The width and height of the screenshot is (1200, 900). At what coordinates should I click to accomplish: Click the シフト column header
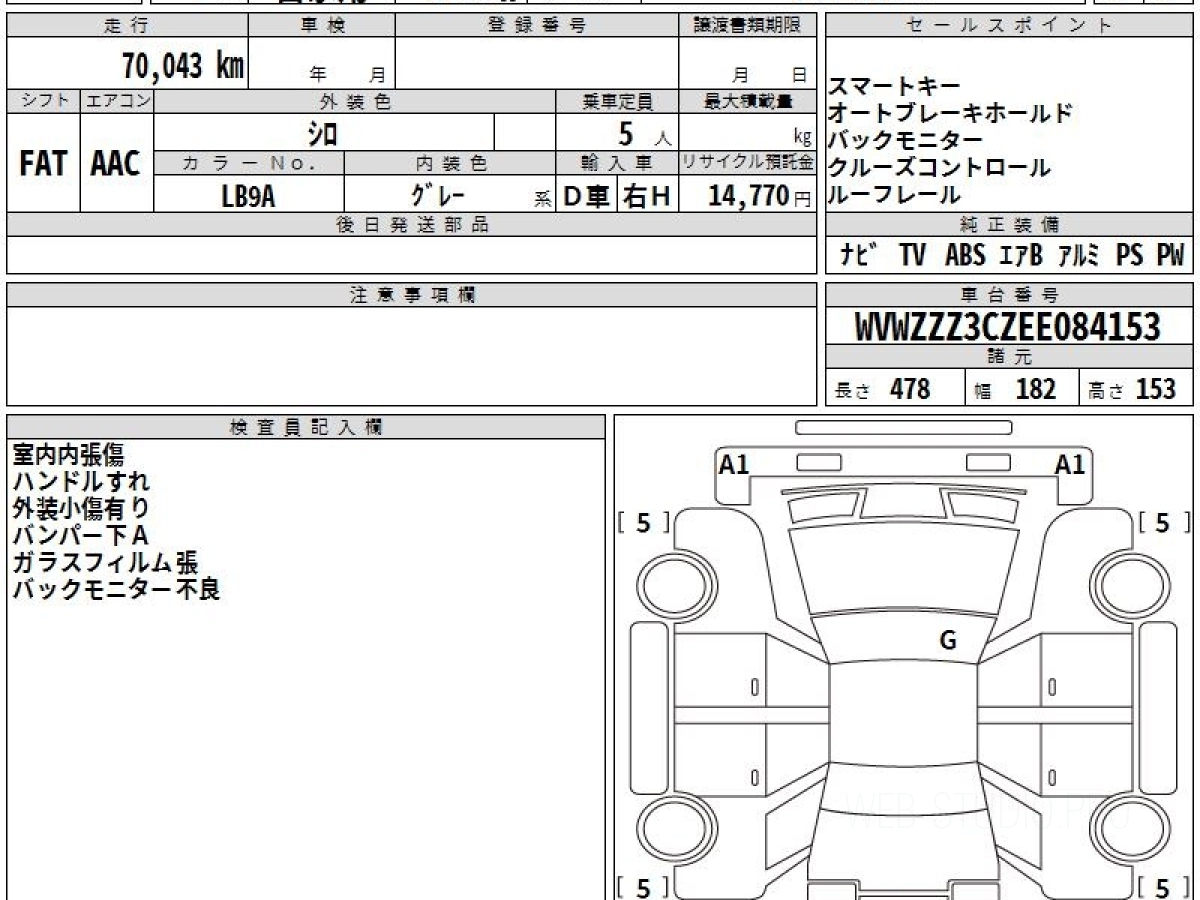43,101
